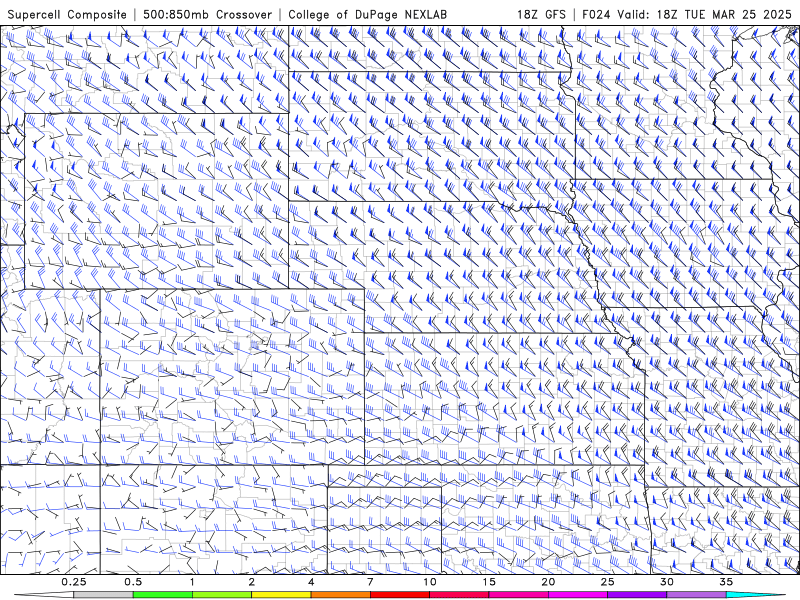Image resolution: width=800 pixels, height=600 pixels.
Task: Click the hot pink legend segment between 15 and 20
Action: point(518,595)
